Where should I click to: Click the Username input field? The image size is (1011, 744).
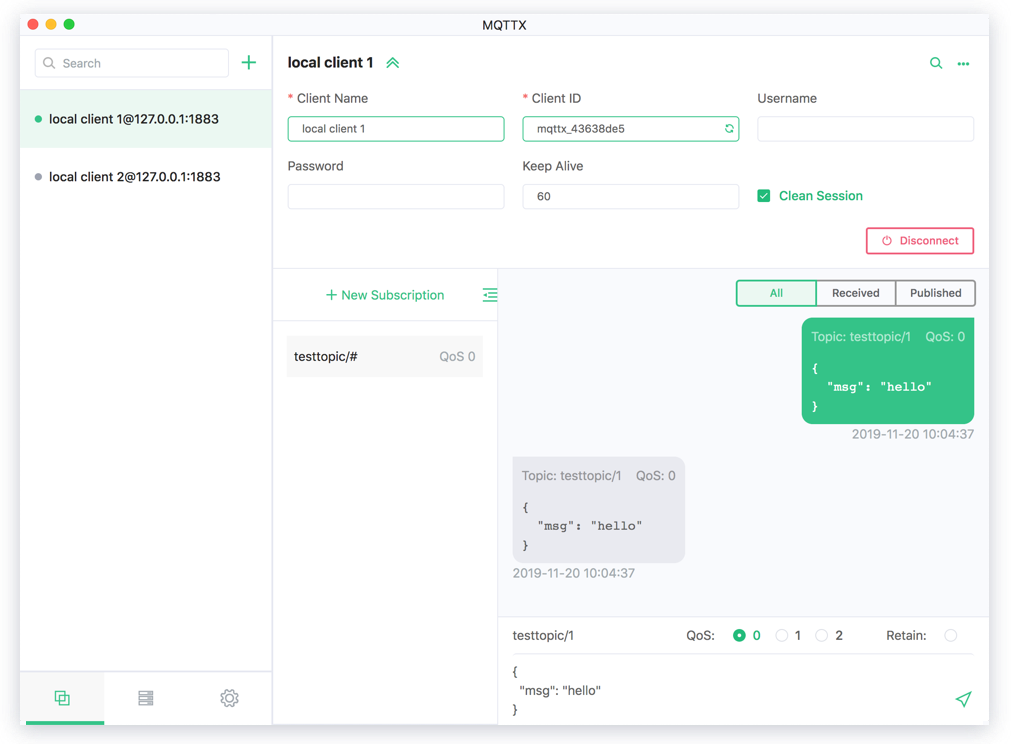pos(865,128)
